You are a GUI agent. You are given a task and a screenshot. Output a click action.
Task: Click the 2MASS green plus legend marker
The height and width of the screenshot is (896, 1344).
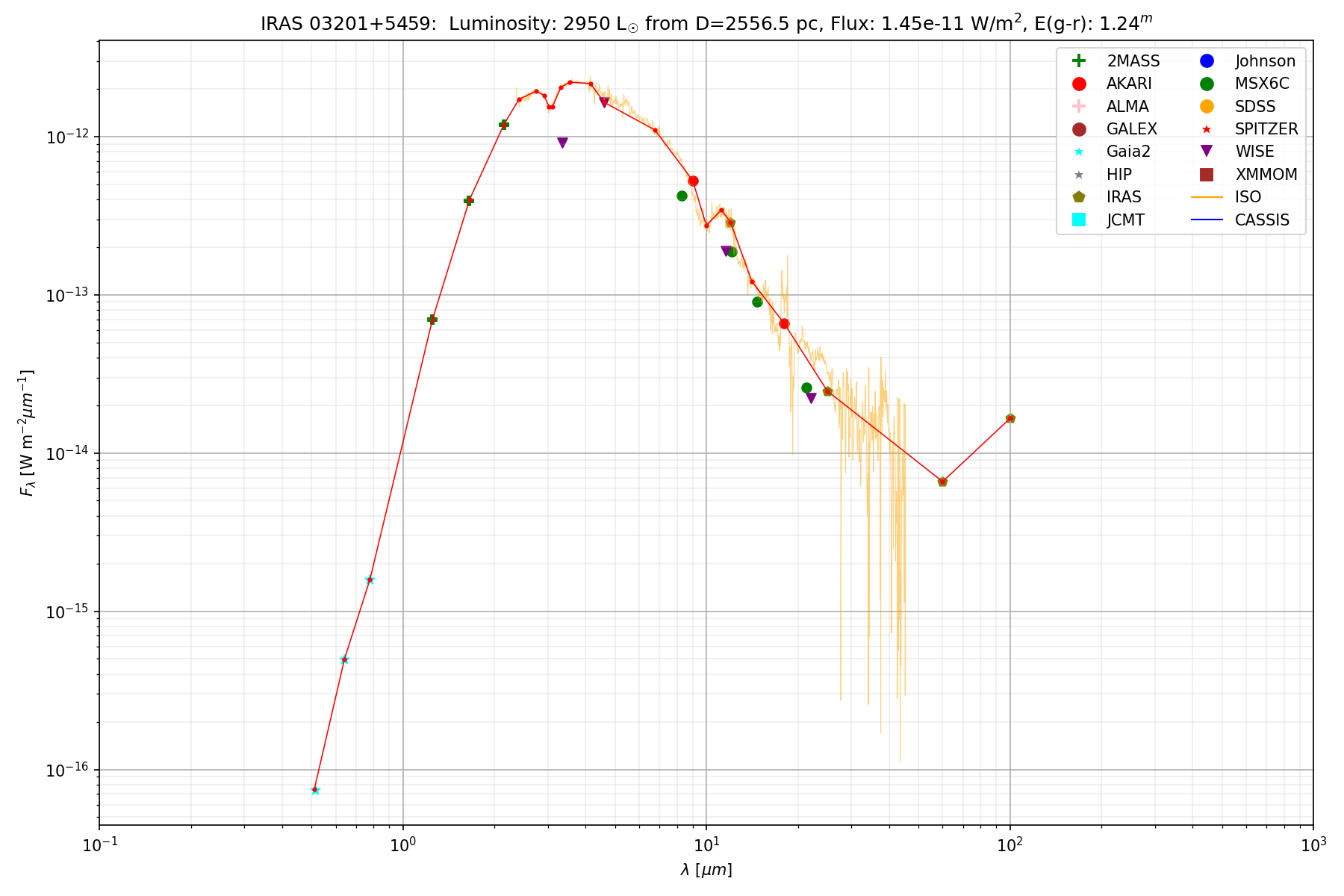click(x=1078, y=61)
